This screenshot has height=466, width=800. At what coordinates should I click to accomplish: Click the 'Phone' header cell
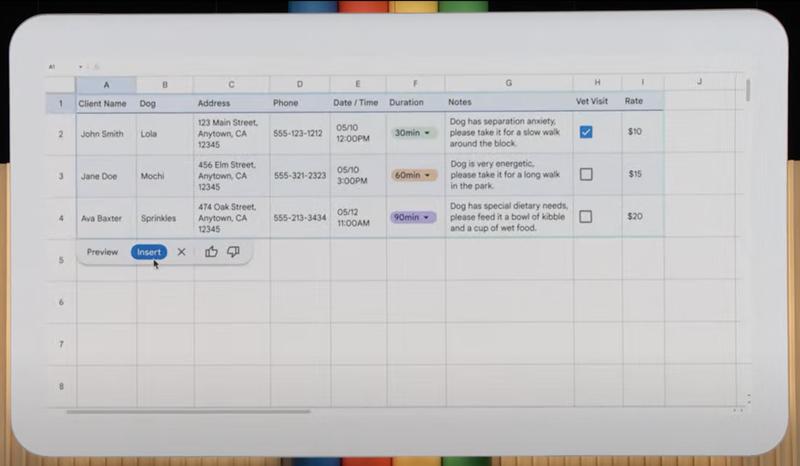tap(300, 103)
